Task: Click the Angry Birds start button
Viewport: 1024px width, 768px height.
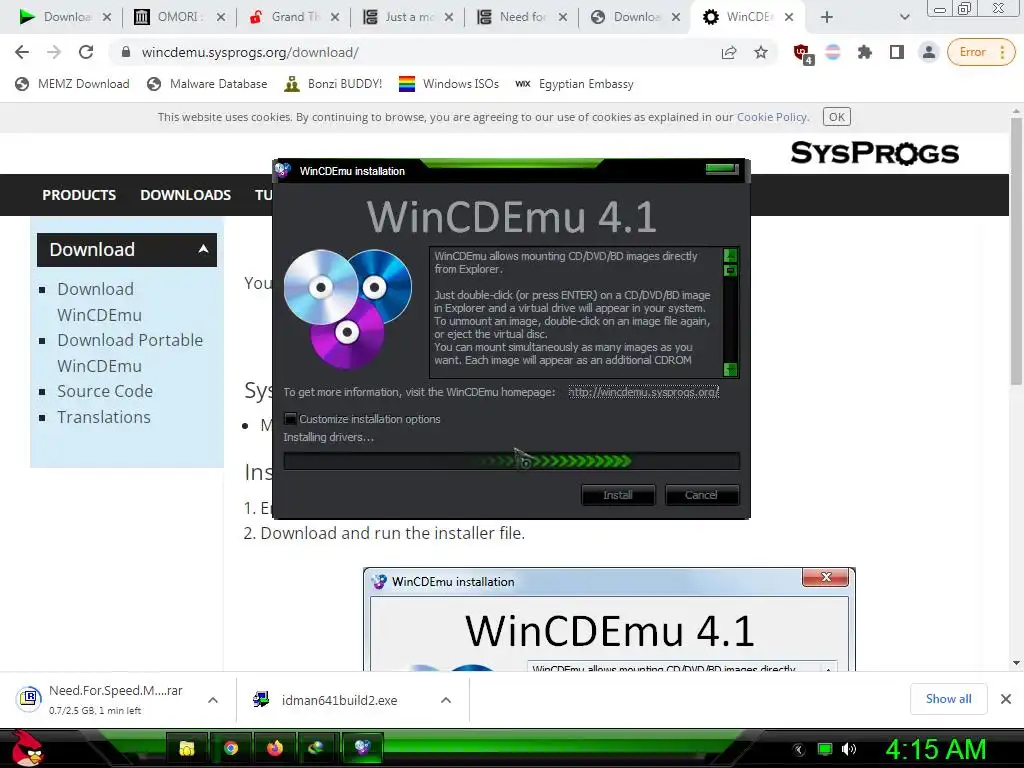Action: pyautogui.click(x=27, y=748)
